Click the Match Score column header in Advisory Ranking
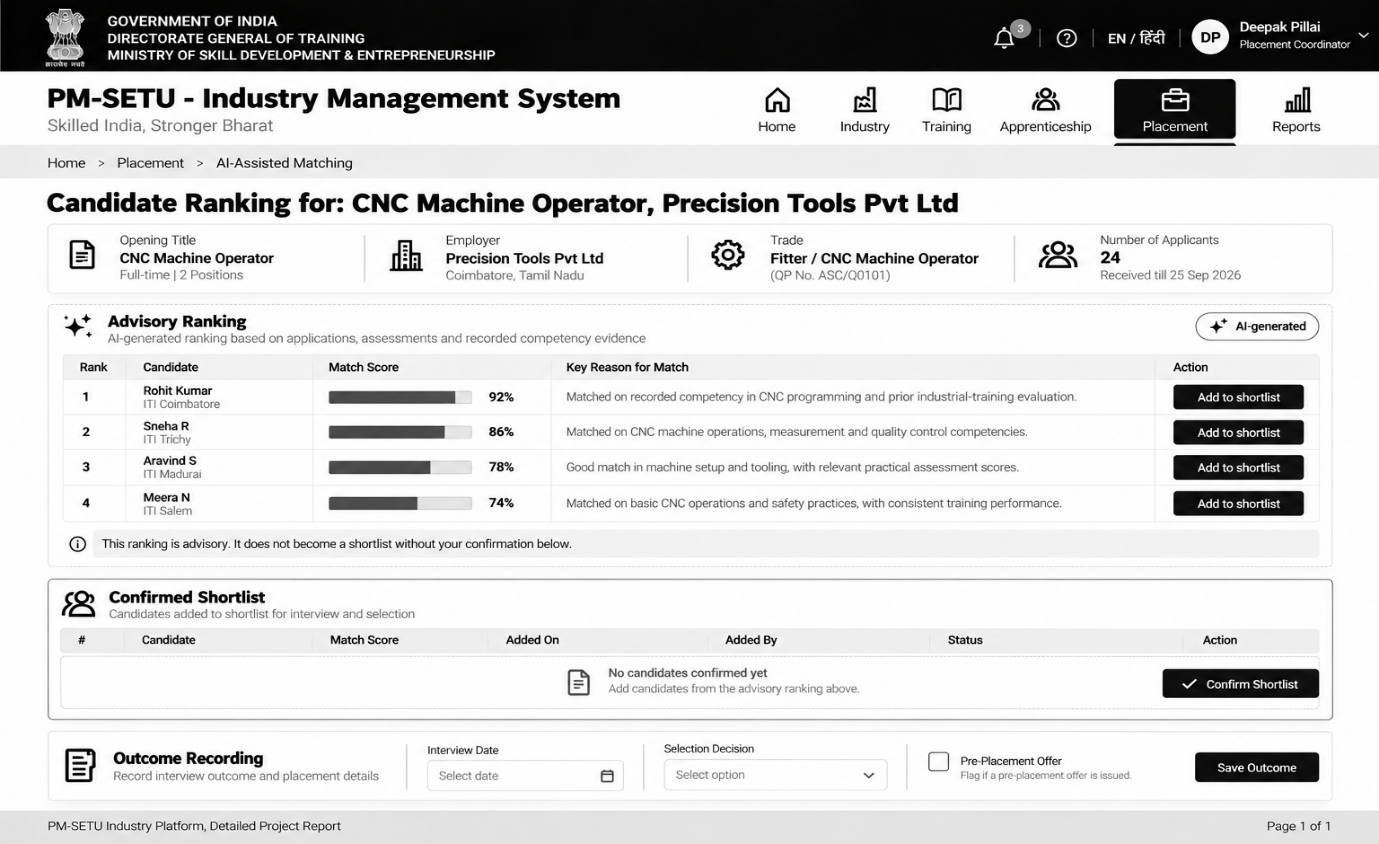 tap(364, 367)
